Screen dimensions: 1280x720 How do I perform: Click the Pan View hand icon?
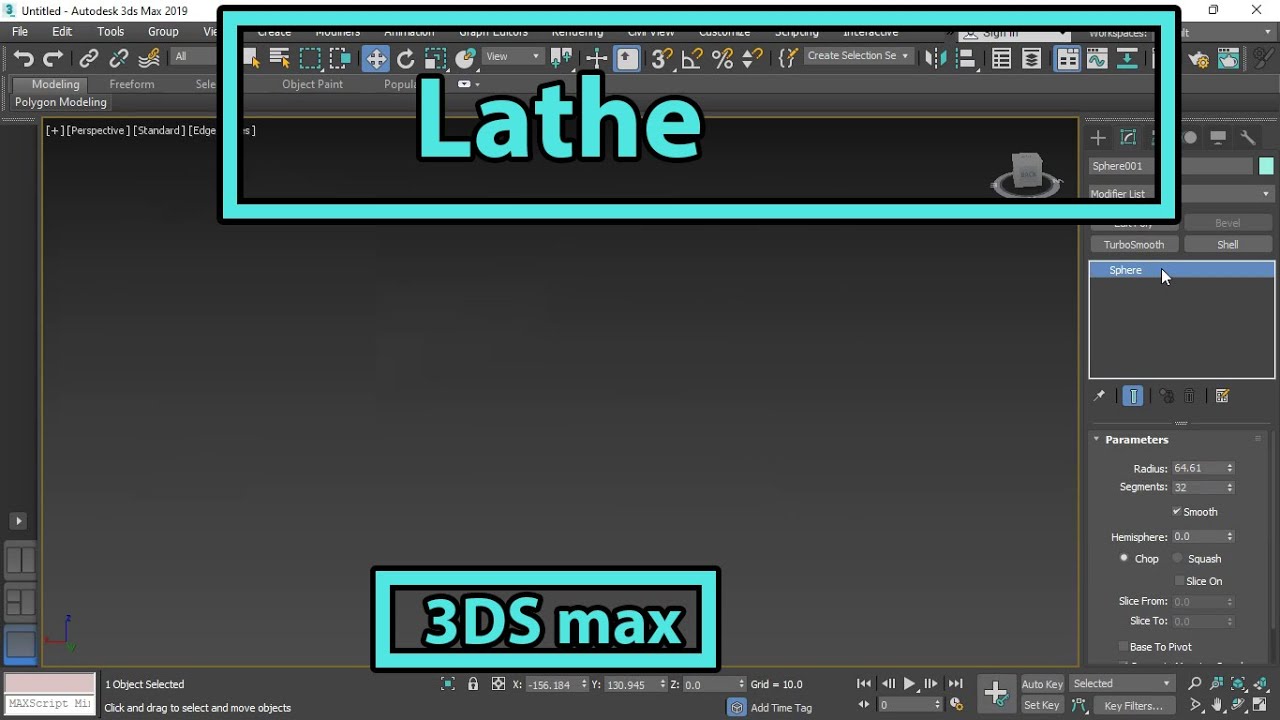click(1217, 706)
